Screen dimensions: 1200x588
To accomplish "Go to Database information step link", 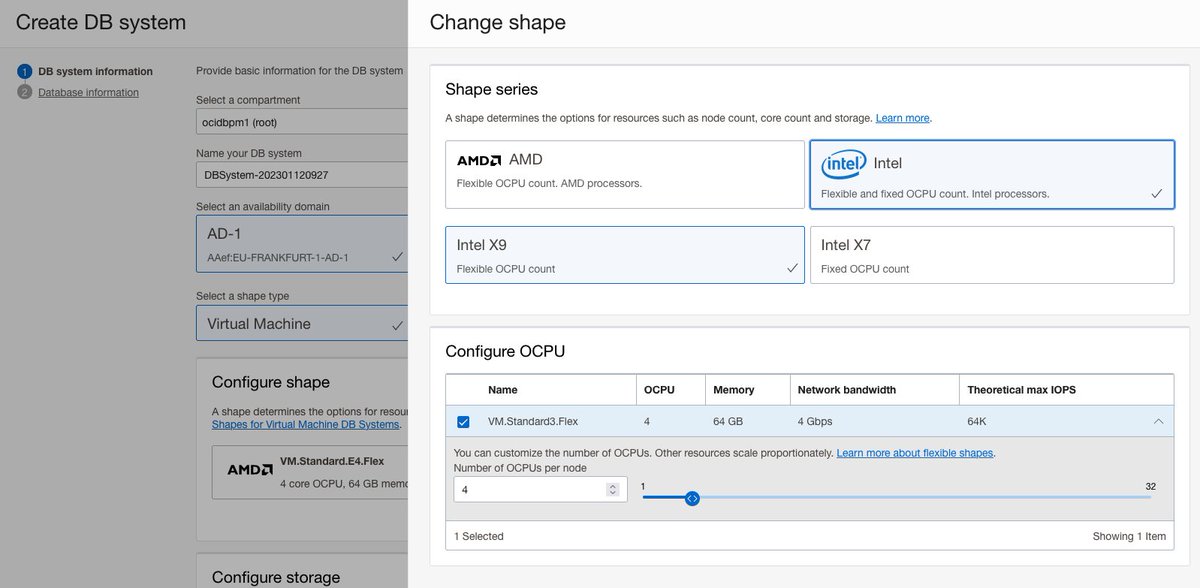I will click(x=88, y=92).
